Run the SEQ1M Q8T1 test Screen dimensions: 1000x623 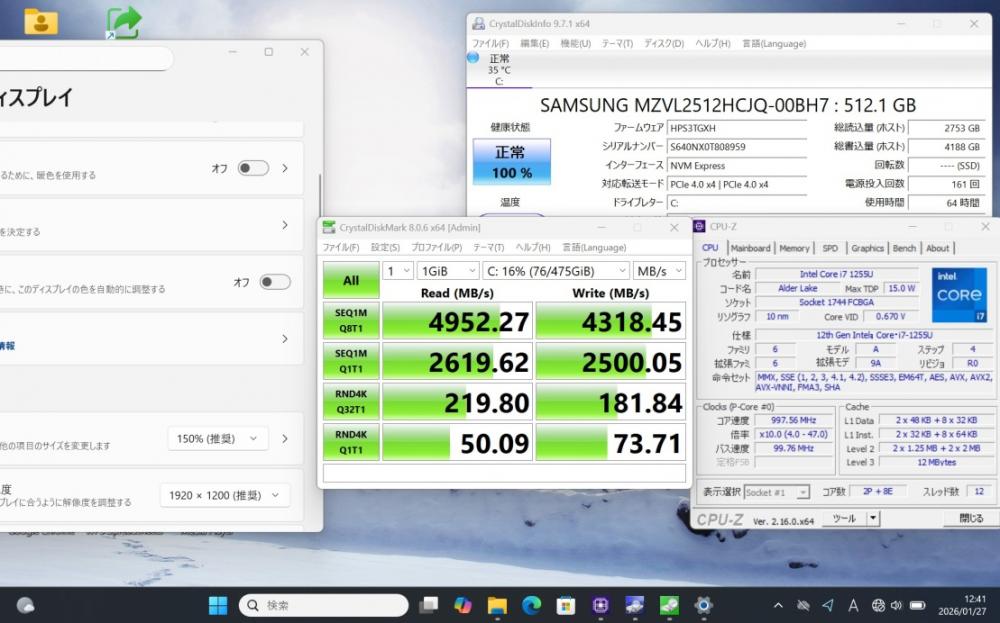point(351,320)
